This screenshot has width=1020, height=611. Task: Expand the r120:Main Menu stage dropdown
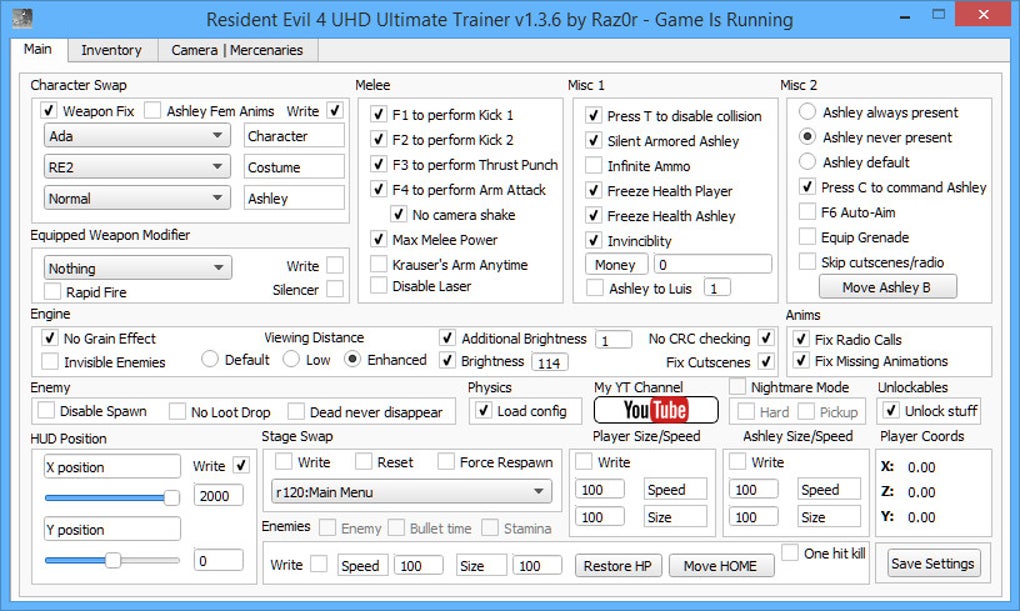(x=411, y=492)
